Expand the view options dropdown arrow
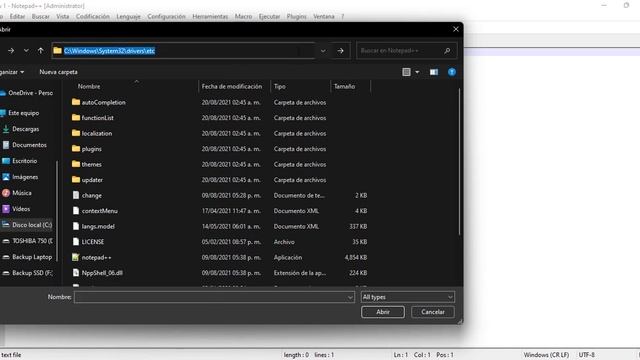640x360 pixels. coord(417,72)
